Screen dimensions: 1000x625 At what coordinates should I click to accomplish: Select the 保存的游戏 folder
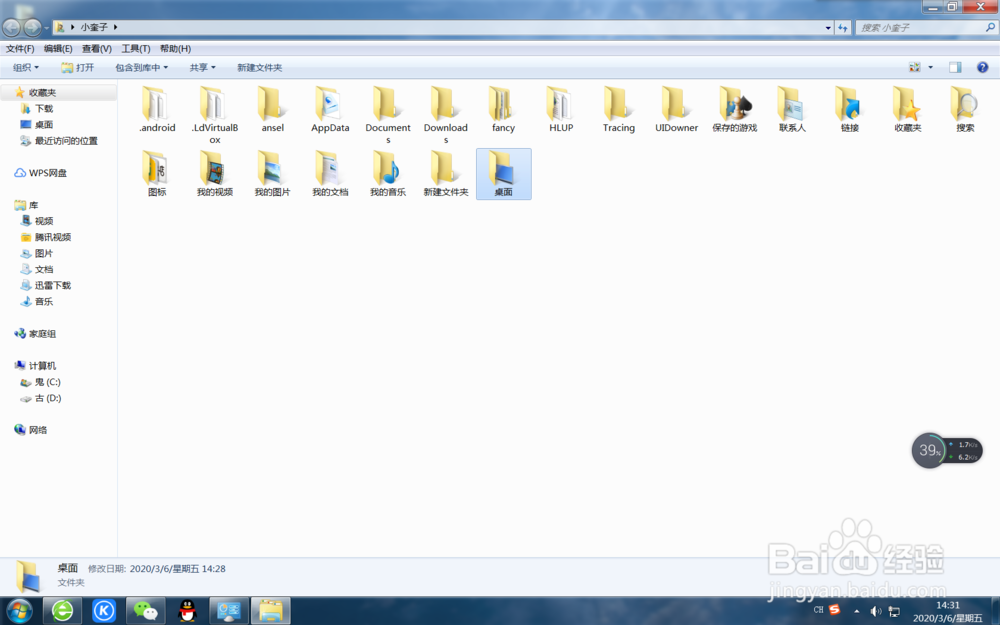click(x=735, y=109)
